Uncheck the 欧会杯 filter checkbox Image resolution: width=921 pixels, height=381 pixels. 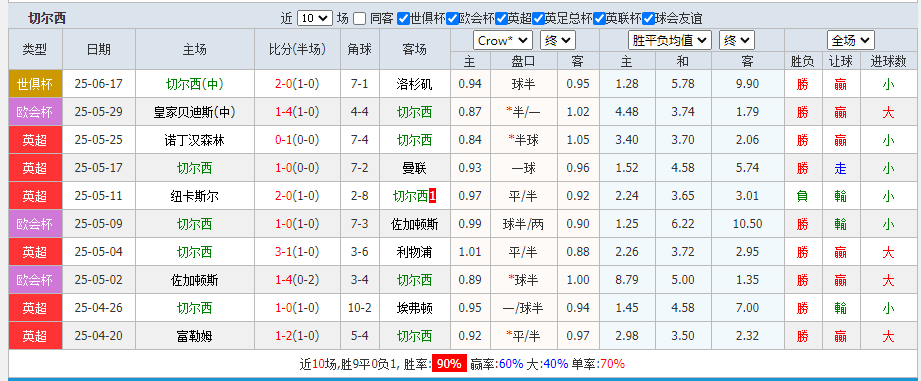coord(452,18)
